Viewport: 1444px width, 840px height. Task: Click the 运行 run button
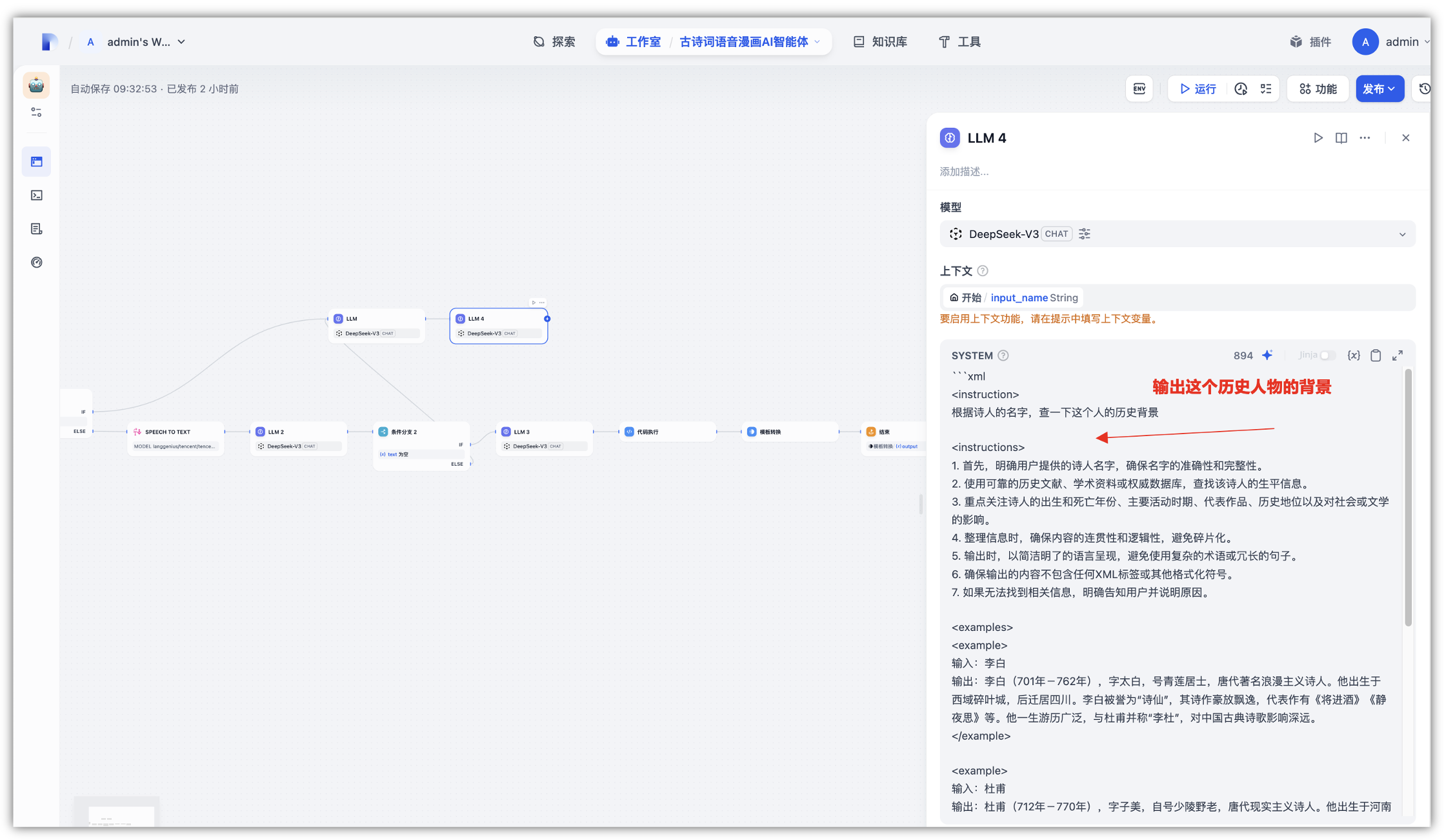tap(1198, 89)
